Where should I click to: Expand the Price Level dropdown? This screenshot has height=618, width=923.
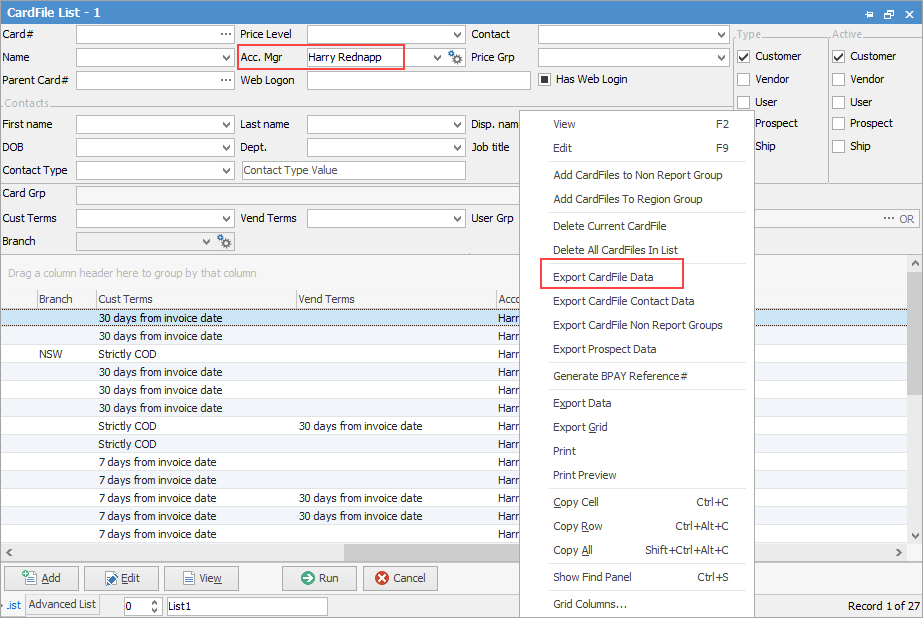click(458, 35)
